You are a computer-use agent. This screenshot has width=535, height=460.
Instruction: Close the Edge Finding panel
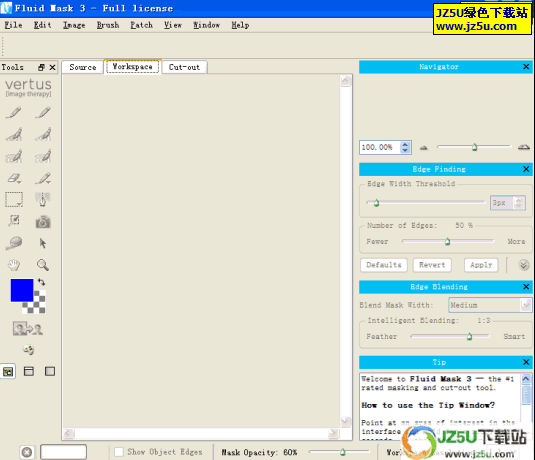(526, 169)
